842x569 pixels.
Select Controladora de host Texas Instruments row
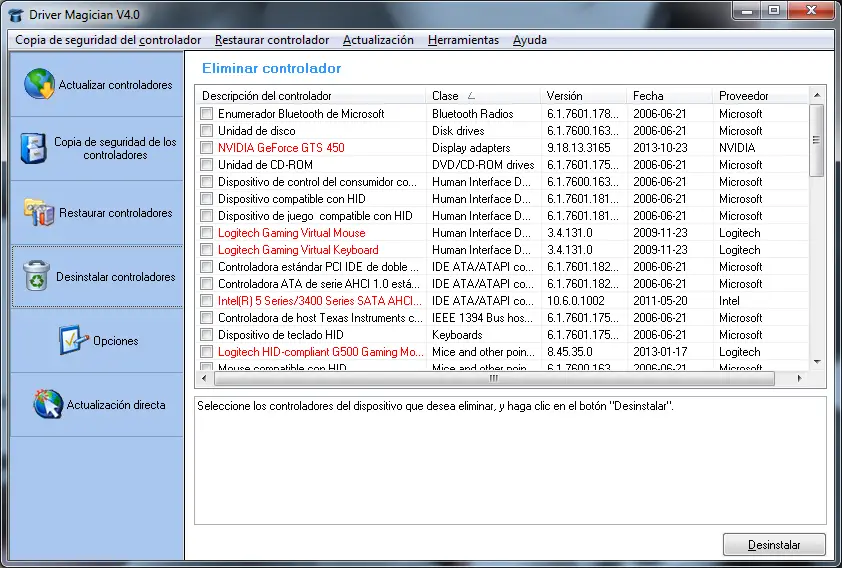pyautogui.click(x=502, y=318)
